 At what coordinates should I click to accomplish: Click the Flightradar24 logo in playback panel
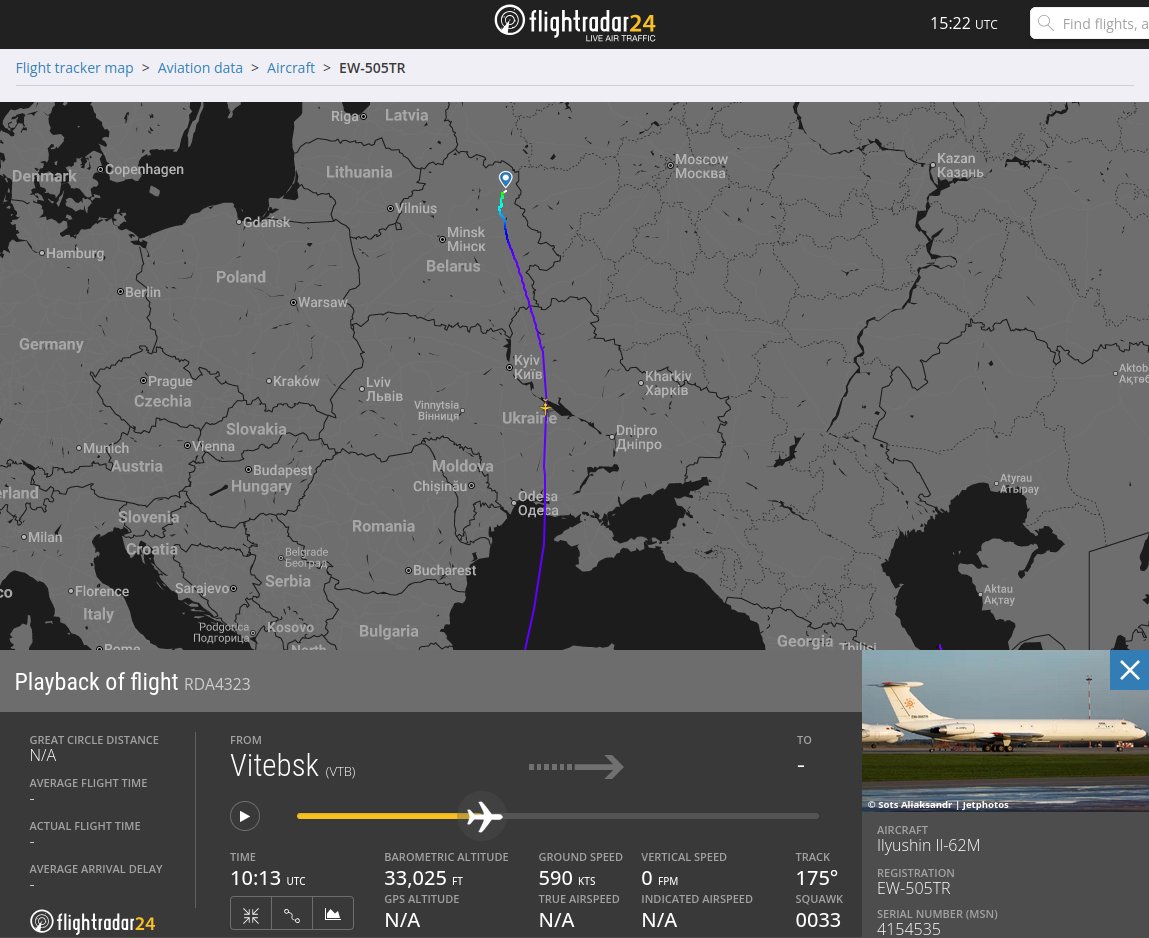92,922
